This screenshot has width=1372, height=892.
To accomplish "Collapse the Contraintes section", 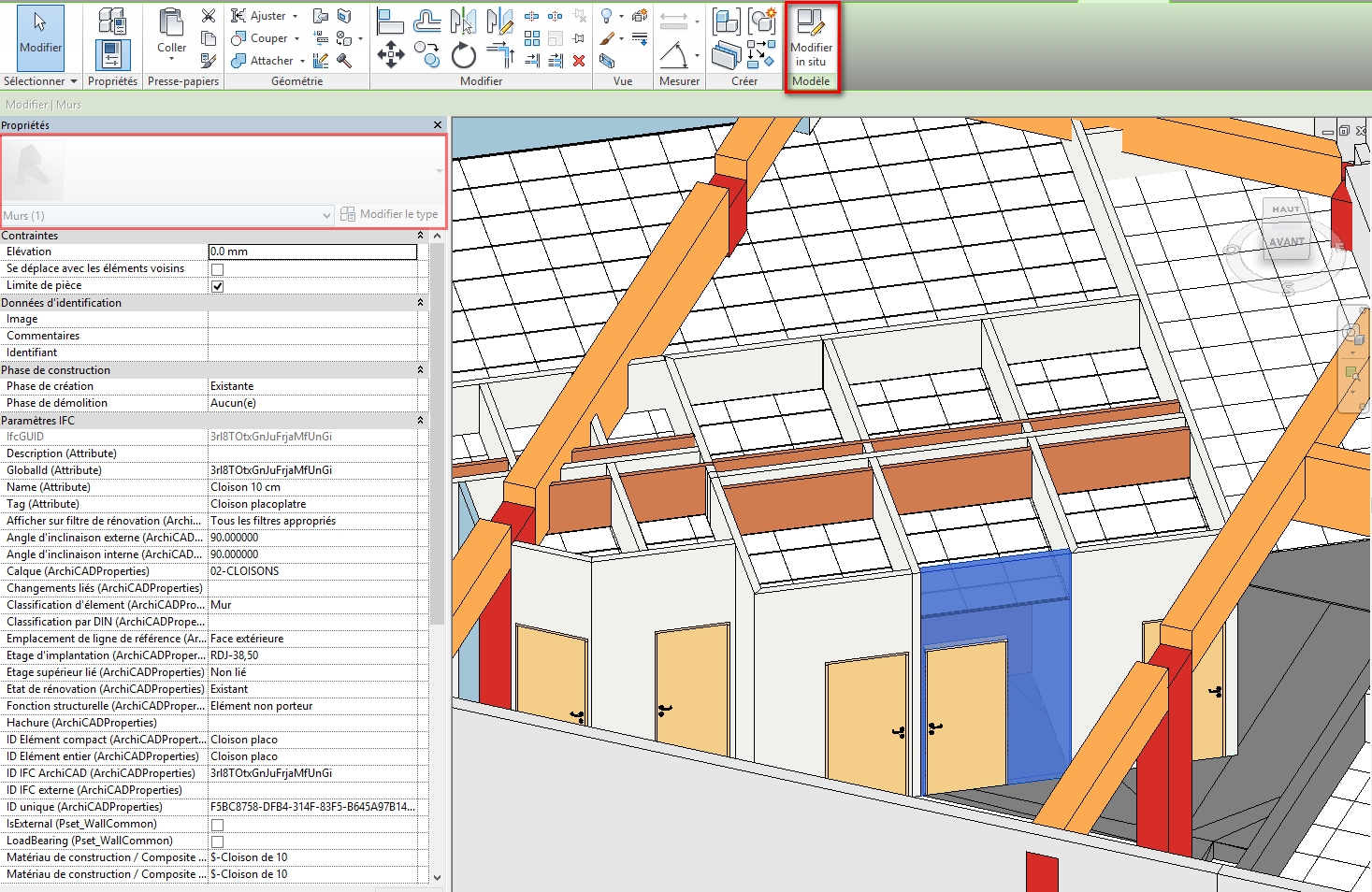I will pos(420,236).
